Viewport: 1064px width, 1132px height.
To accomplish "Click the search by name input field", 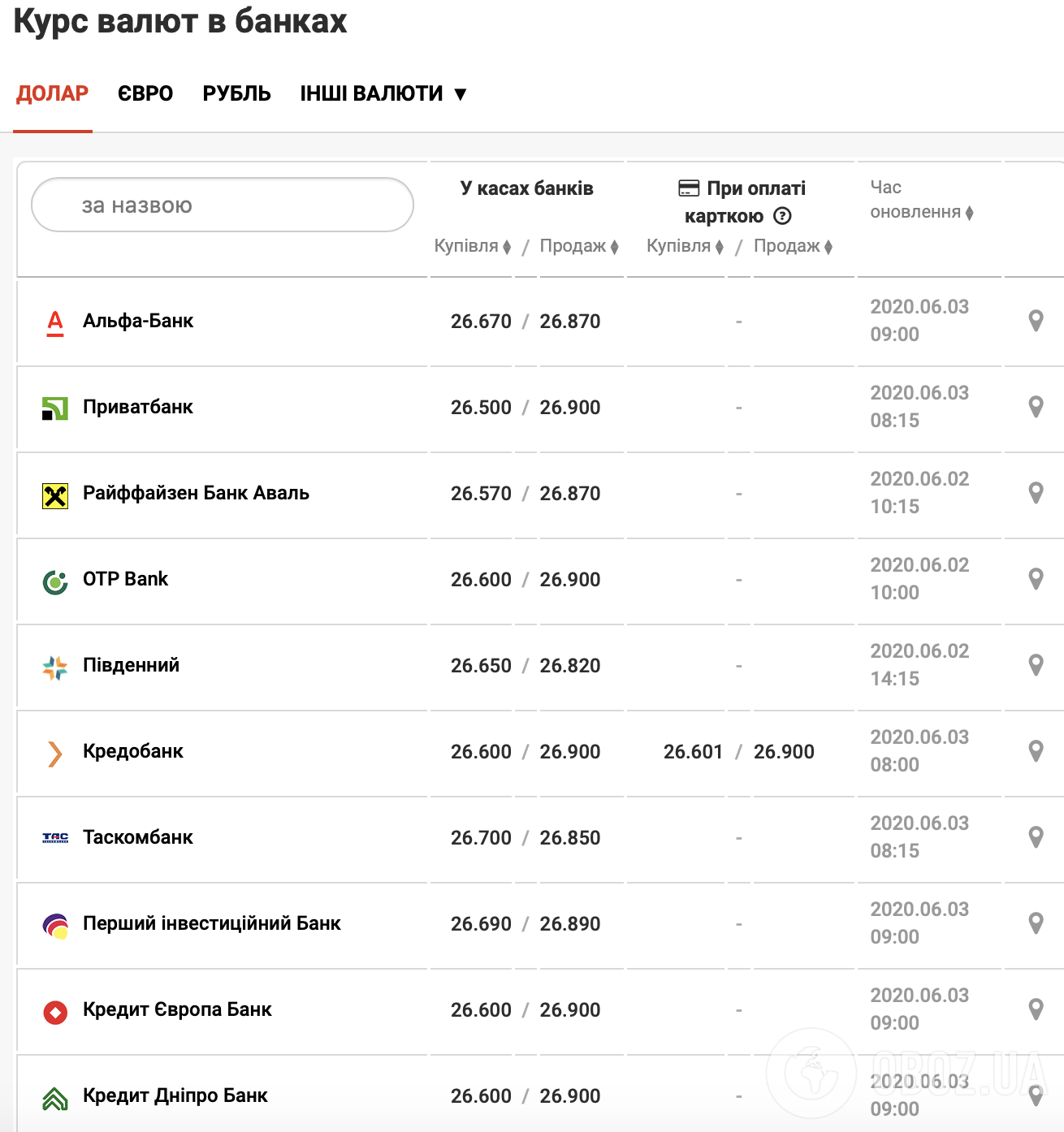I will (223, 205).
